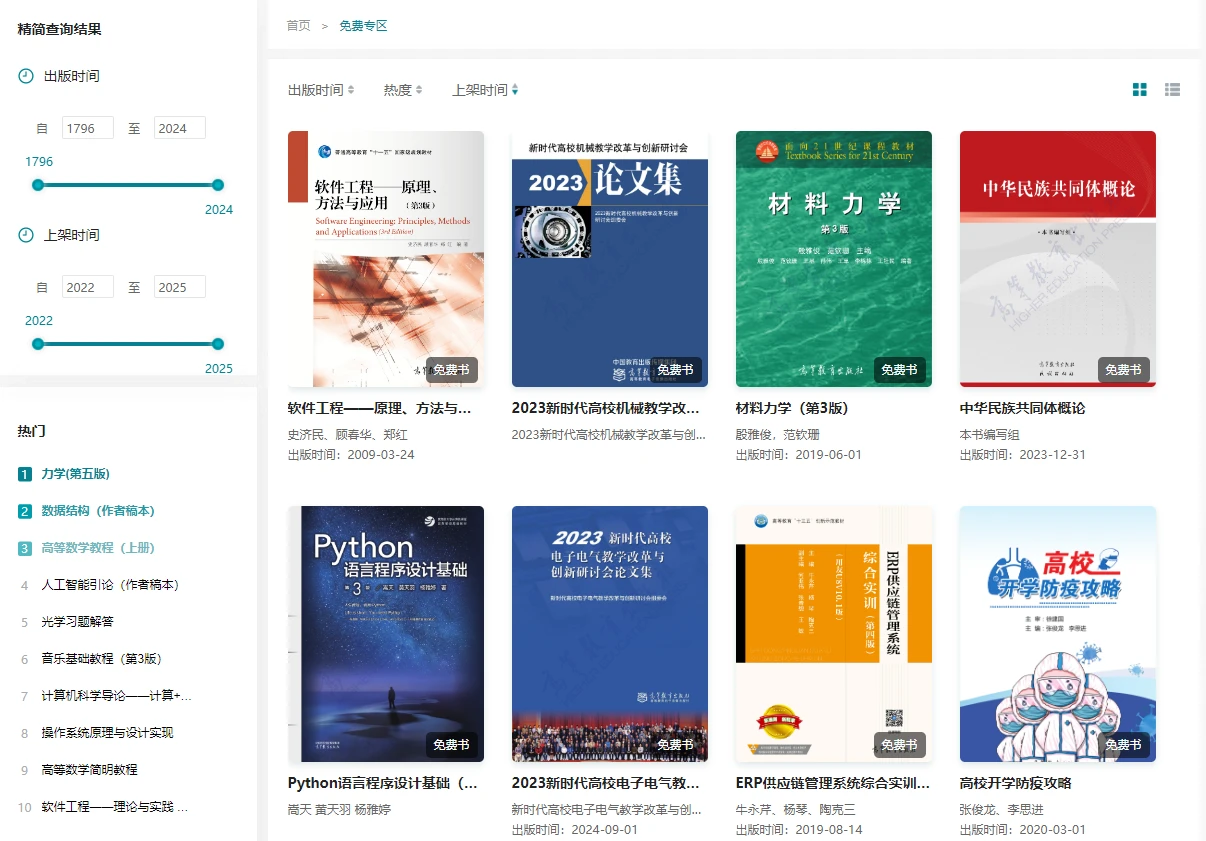Image resolution: width=1206 pixels, height=841 pixels.
Task: Go to 首页 in breadcrumb
Action: (298, 26)
